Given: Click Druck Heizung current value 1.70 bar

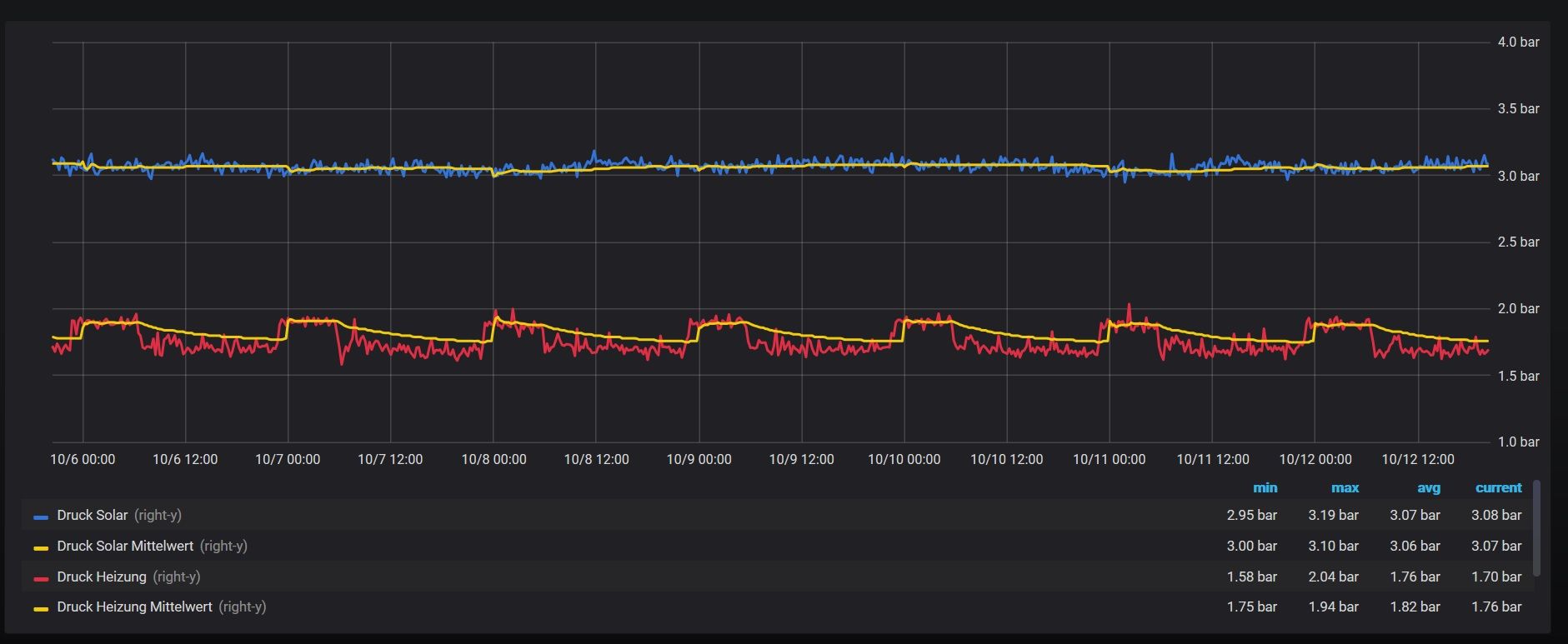Looking at the screenshot, I should pyautogui.click(x=1496, y=577).
